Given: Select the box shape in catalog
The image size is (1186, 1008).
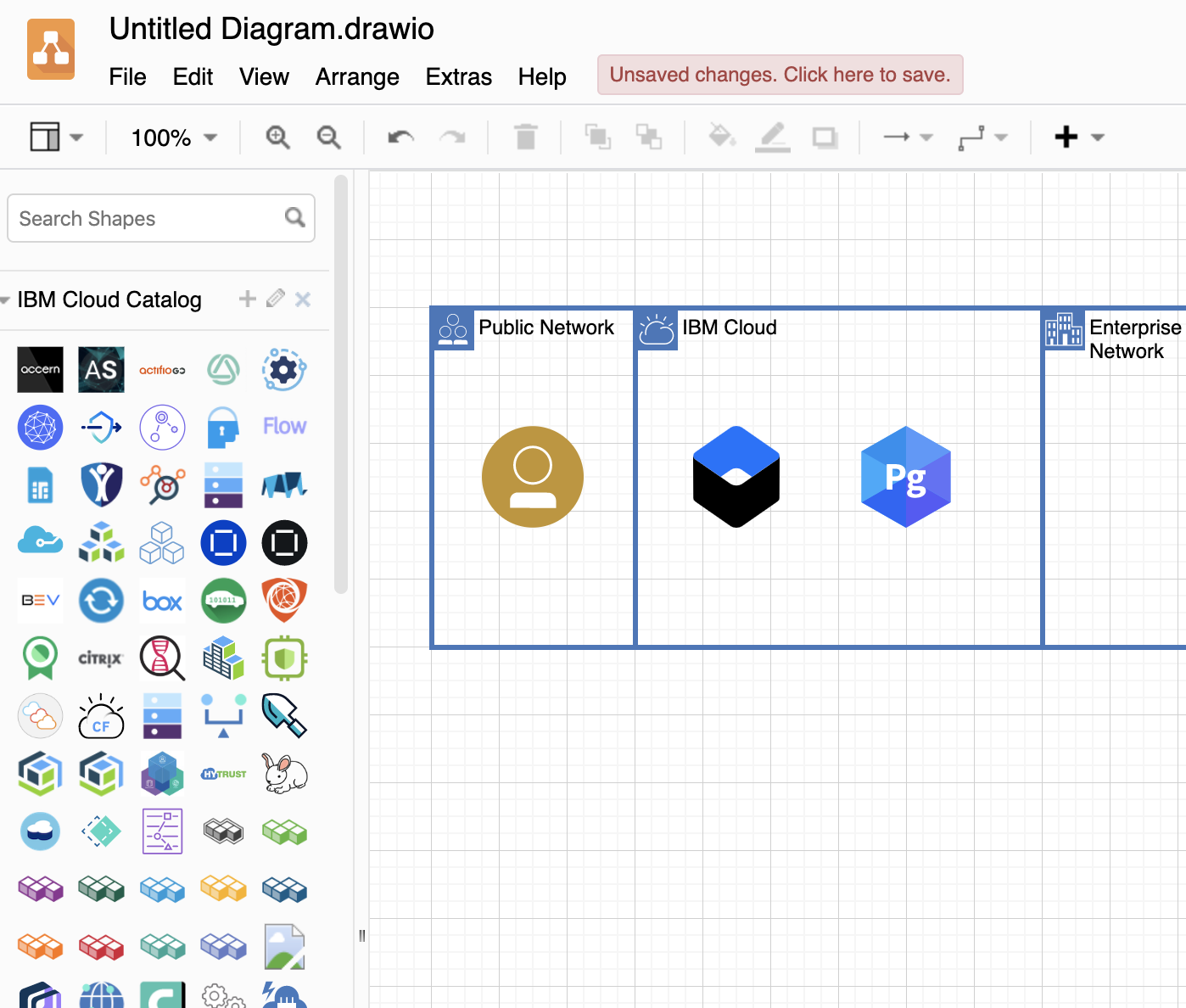Looking at the screenshot, I should point(162,602).
